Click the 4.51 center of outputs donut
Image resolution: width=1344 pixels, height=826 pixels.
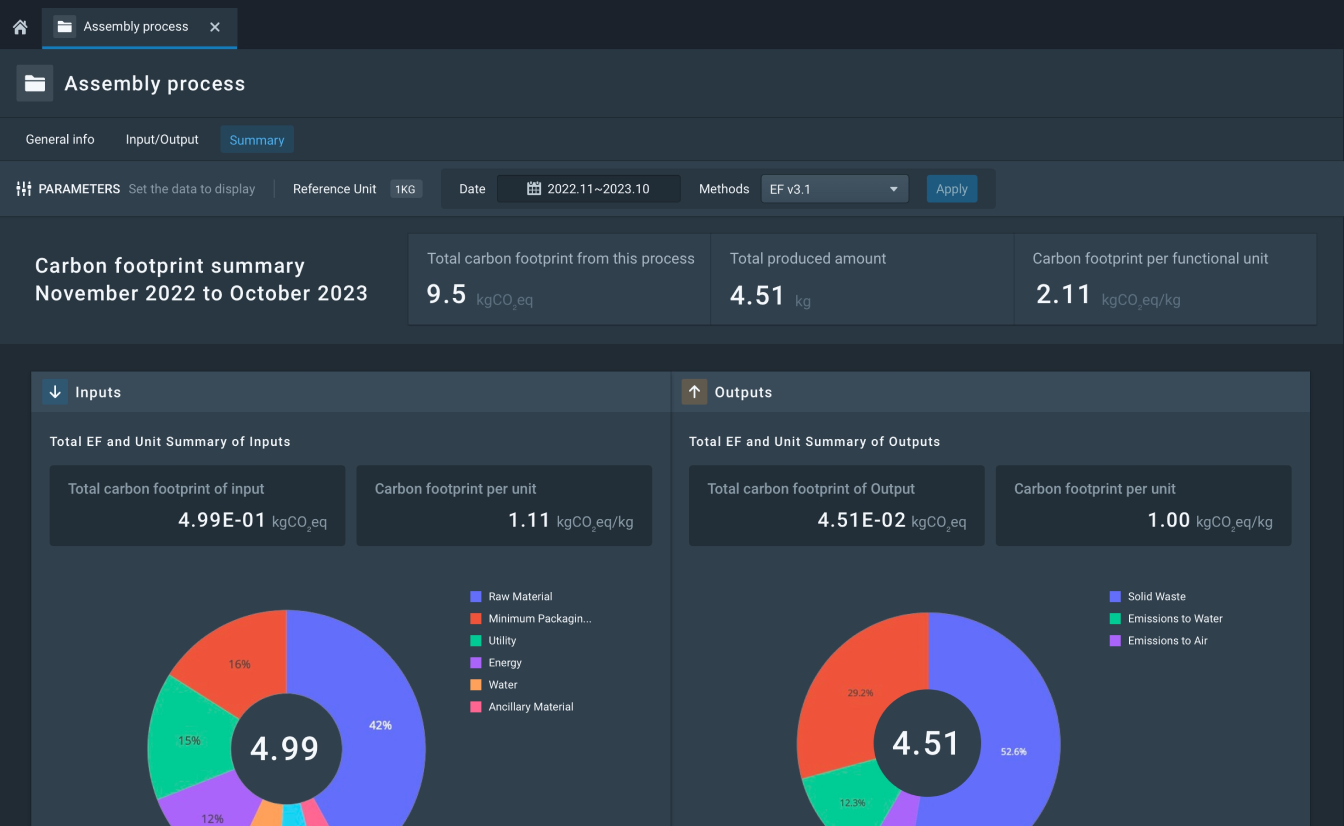coord(926,743)
